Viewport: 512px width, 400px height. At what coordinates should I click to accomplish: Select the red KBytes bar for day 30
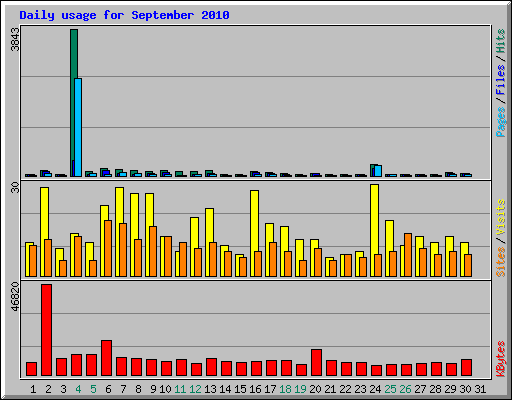click(x=466, y=367)
